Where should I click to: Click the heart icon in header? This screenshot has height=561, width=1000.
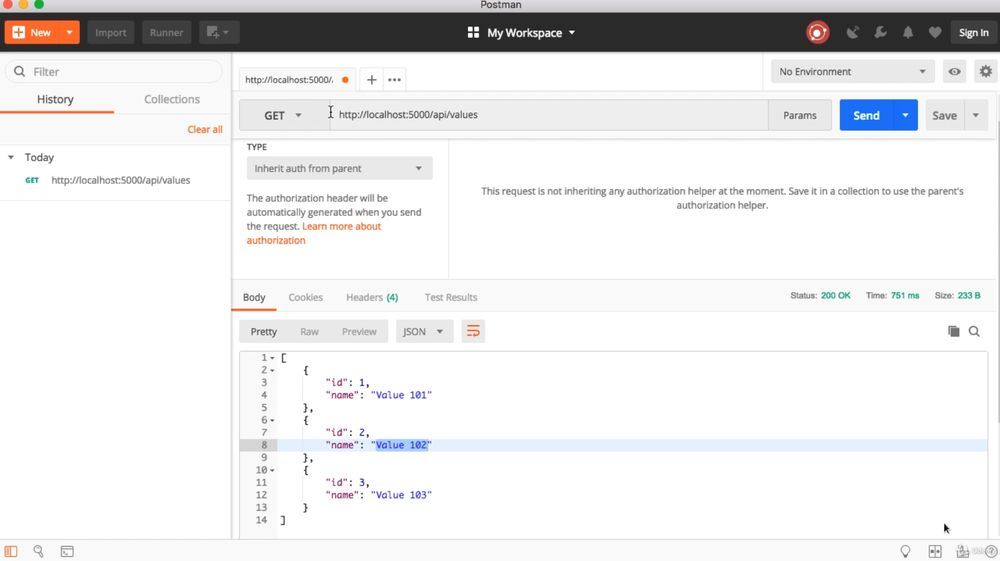pyautogui.click(x=935, y=33)
